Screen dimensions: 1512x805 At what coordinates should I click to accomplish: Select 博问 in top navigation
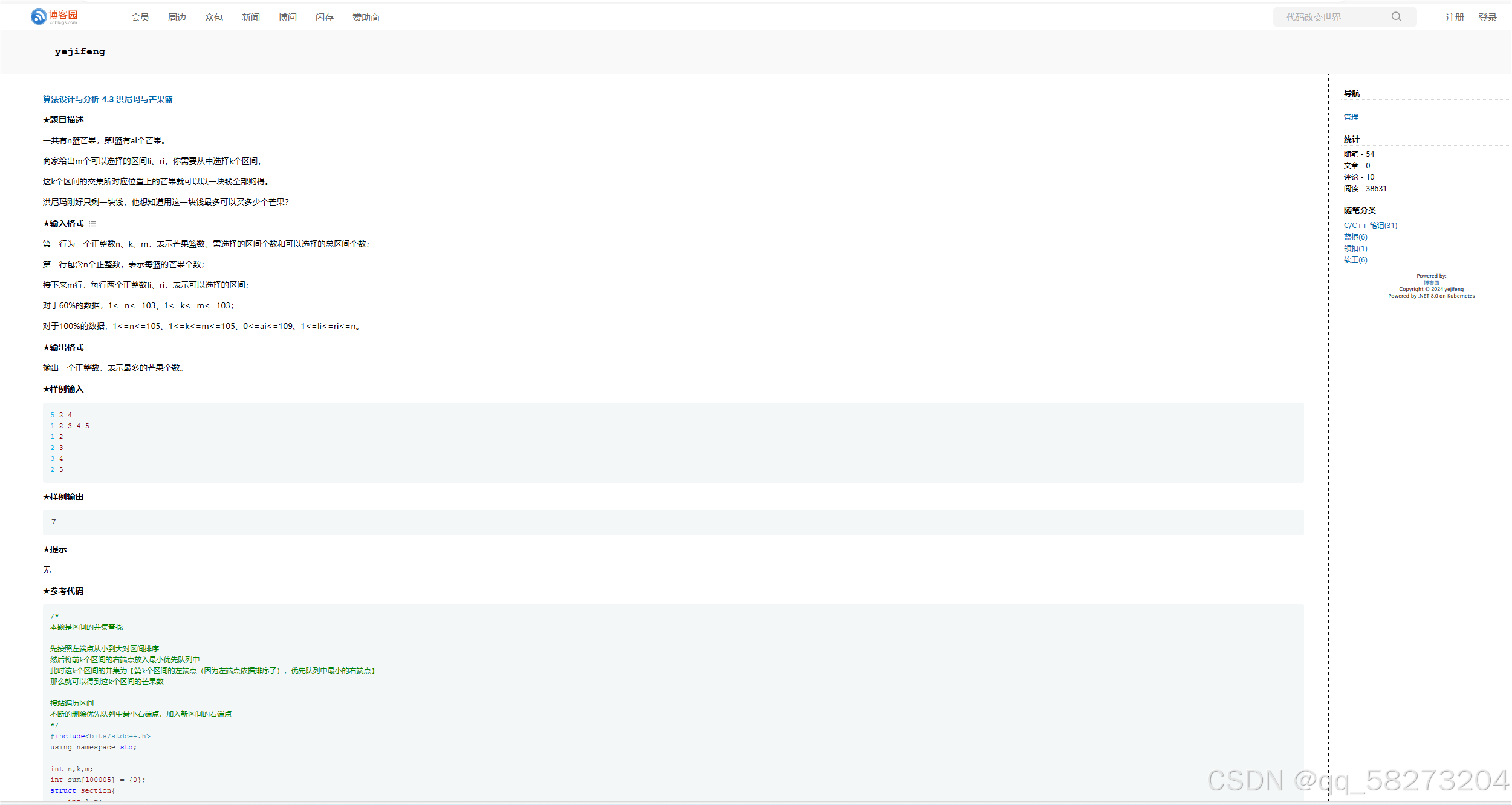click(287, 18)
